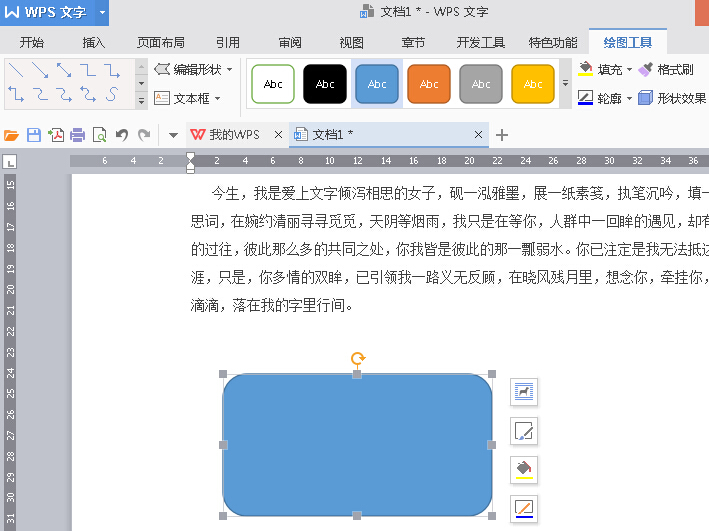Apply the white Abc shape style
This screenshot has width=709, height=531.
[273, 84]
